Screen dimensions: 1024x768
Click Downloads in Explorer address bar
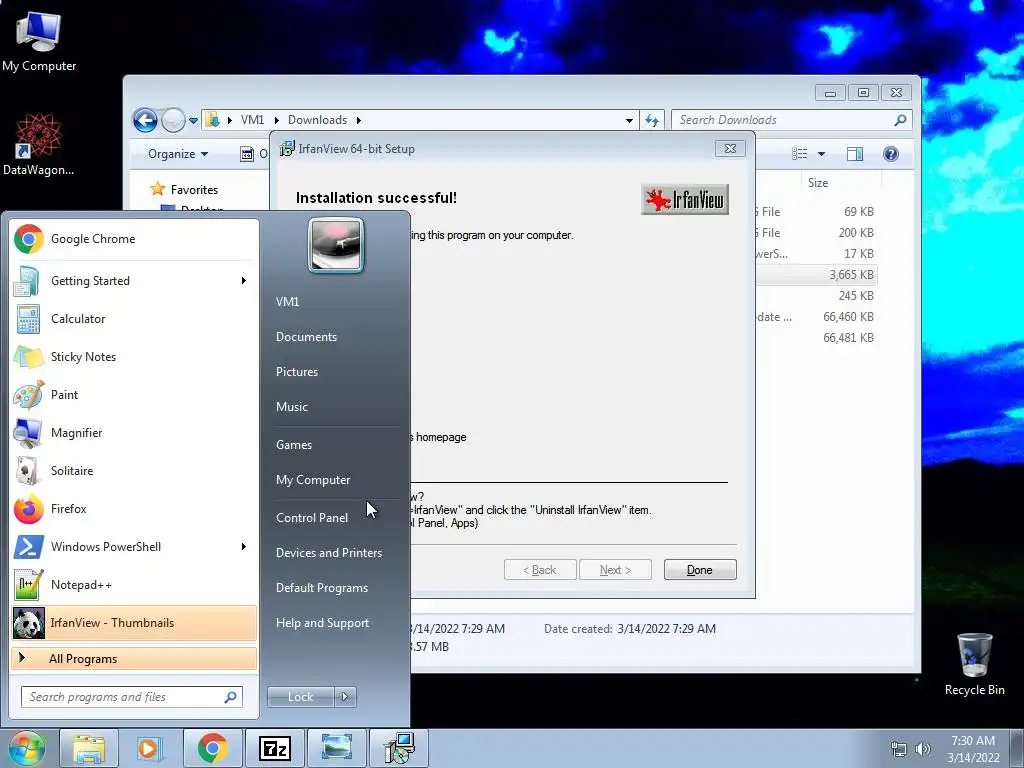pos(317,120)
